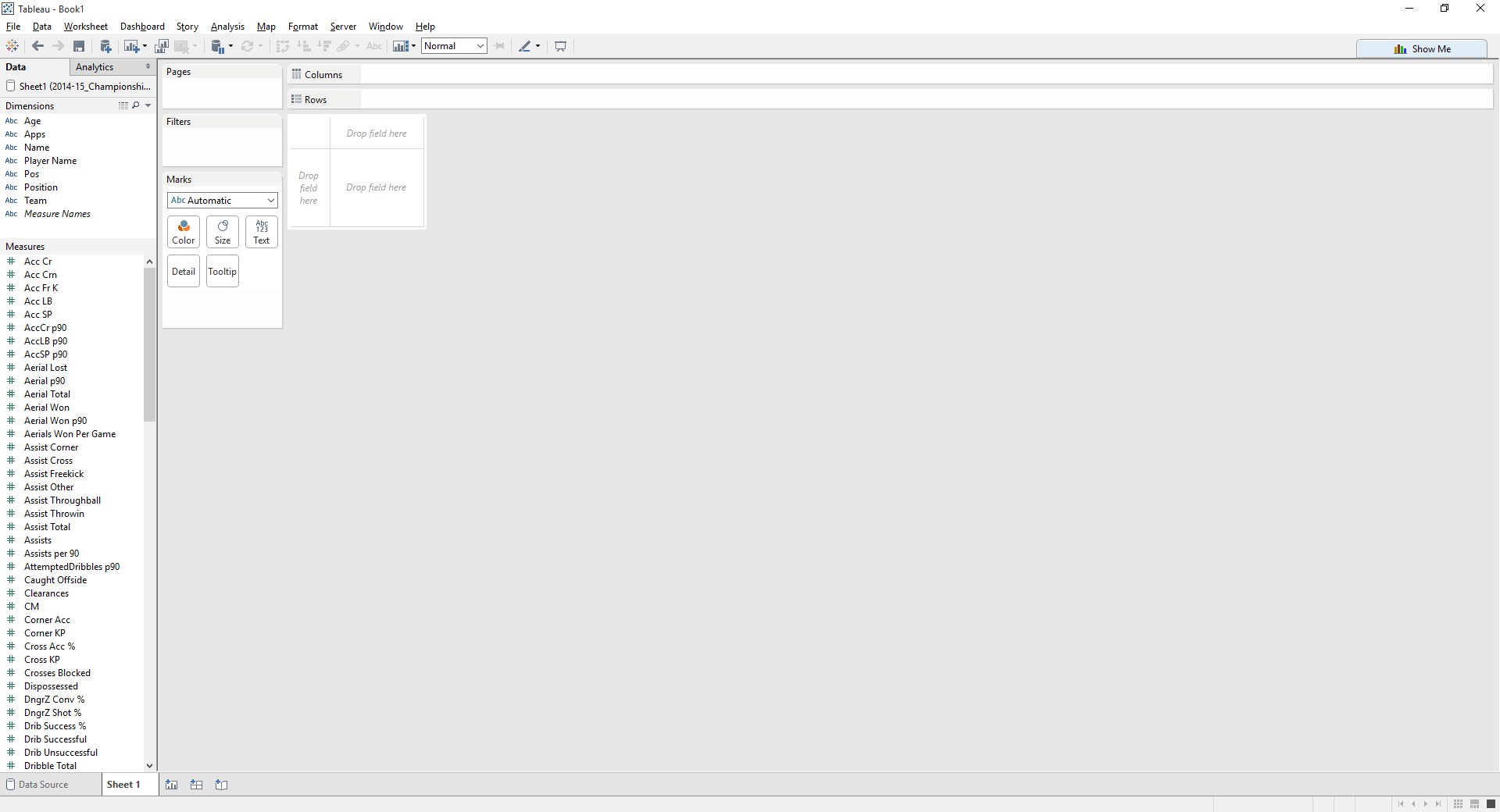Click the Show Mark Labels Abc icon
The image size is (1500, 812).
click(x=374, y=46)
